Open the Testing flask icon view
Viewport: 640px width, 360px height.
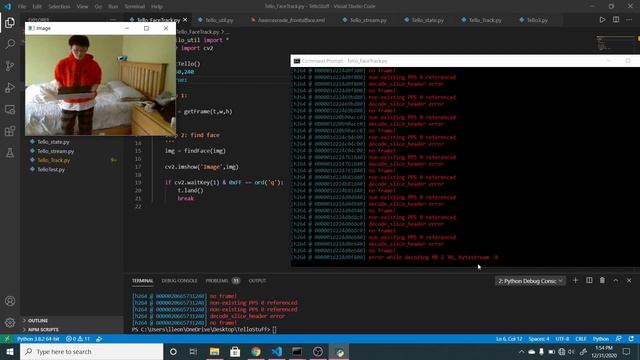click(10, 153)
